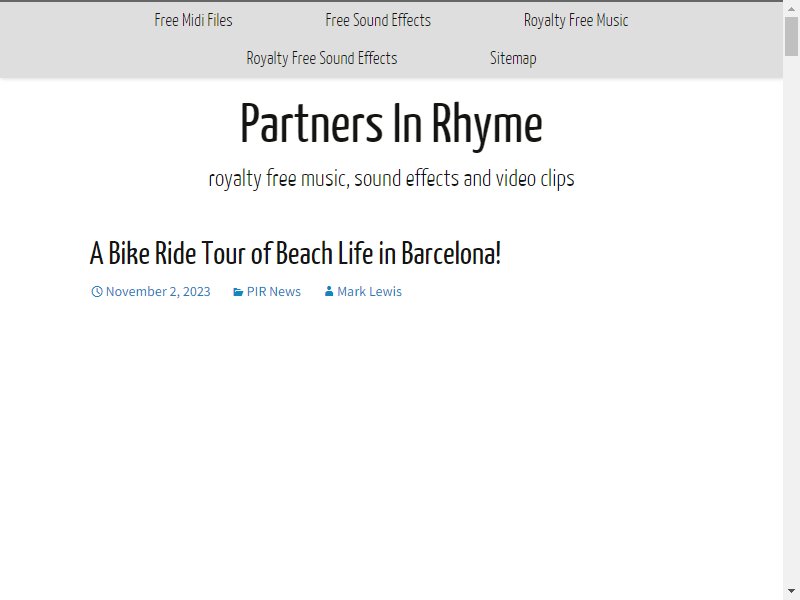Image resolution: width=800 pixels, height=600 pixels.
Task: Go to Royalty Free Music page
Action: tap(576, 20)
